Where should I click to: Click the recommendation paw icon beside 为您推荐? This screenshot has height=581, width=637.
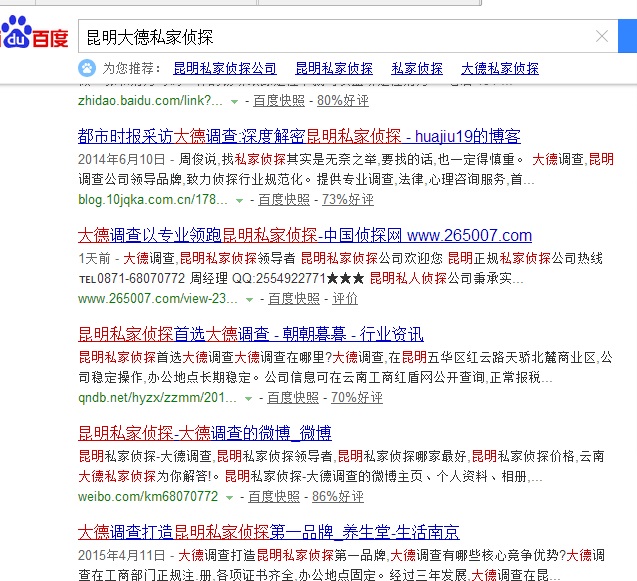point(87,68)
